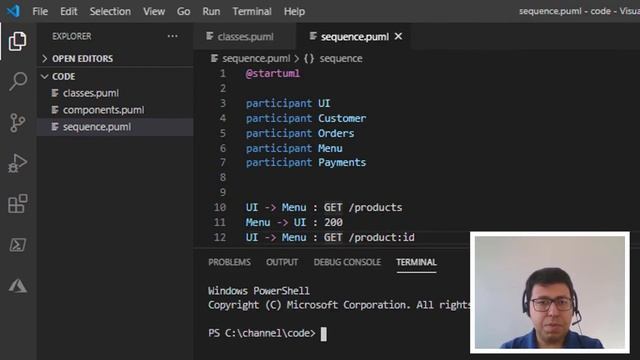This screenshot has width=640, height=360.
Task: Click the breadcrumb separator chevron after sequence.puml
Action: (x=297, y=59)
